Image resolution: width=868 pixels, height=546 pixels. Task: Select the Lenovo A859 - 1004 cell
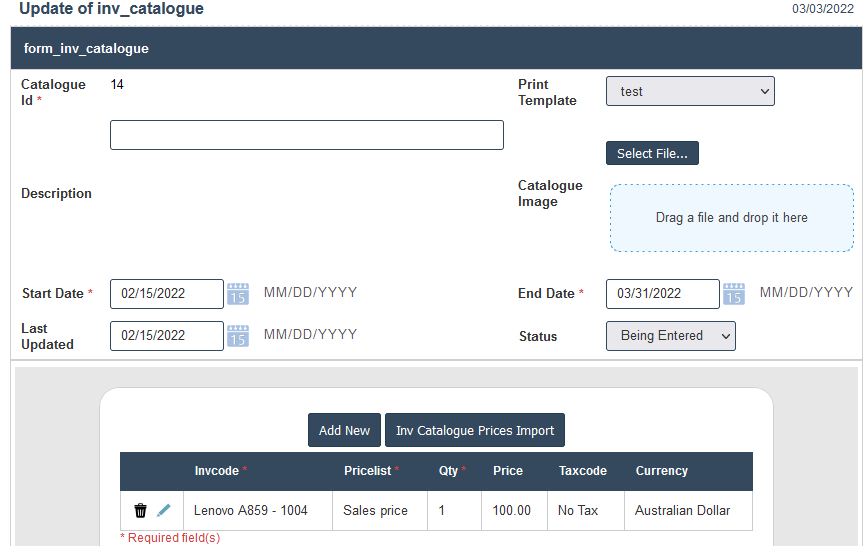point(258,511)
